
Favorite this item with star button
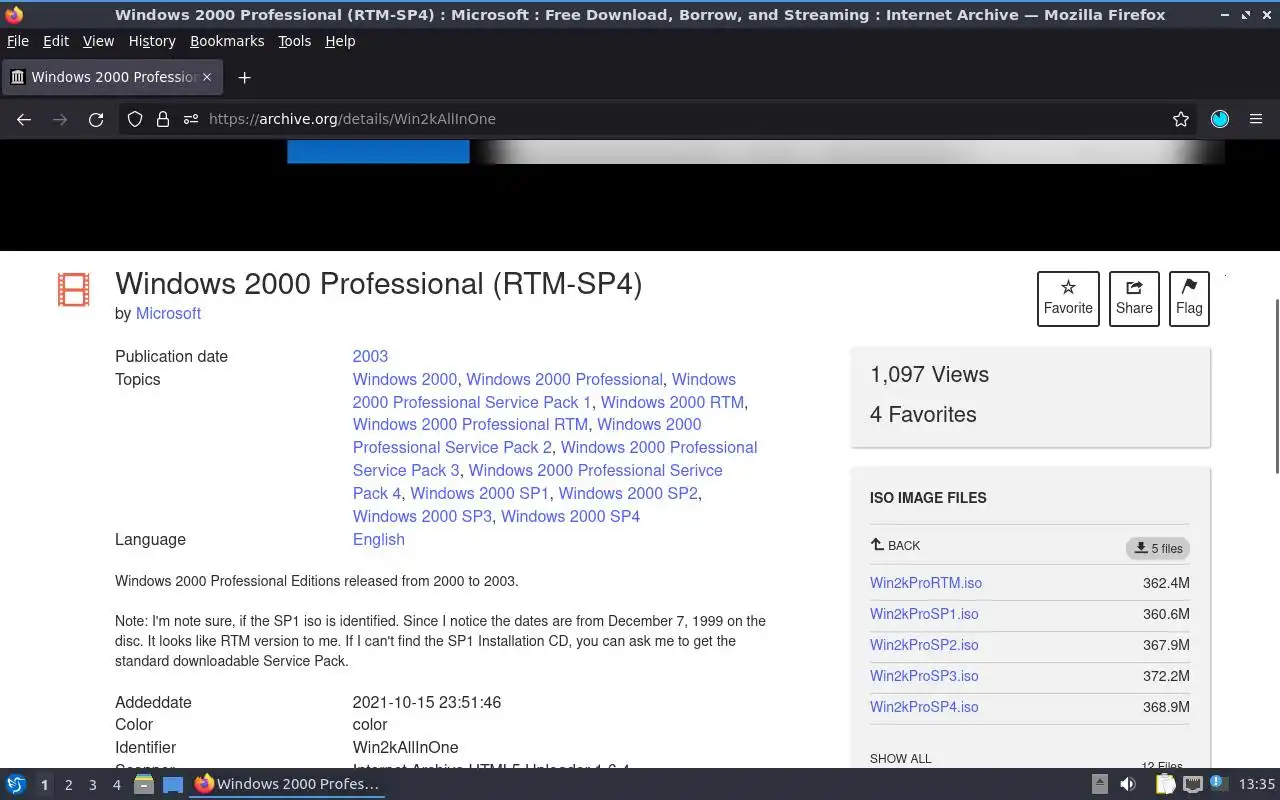[1068, 298]
